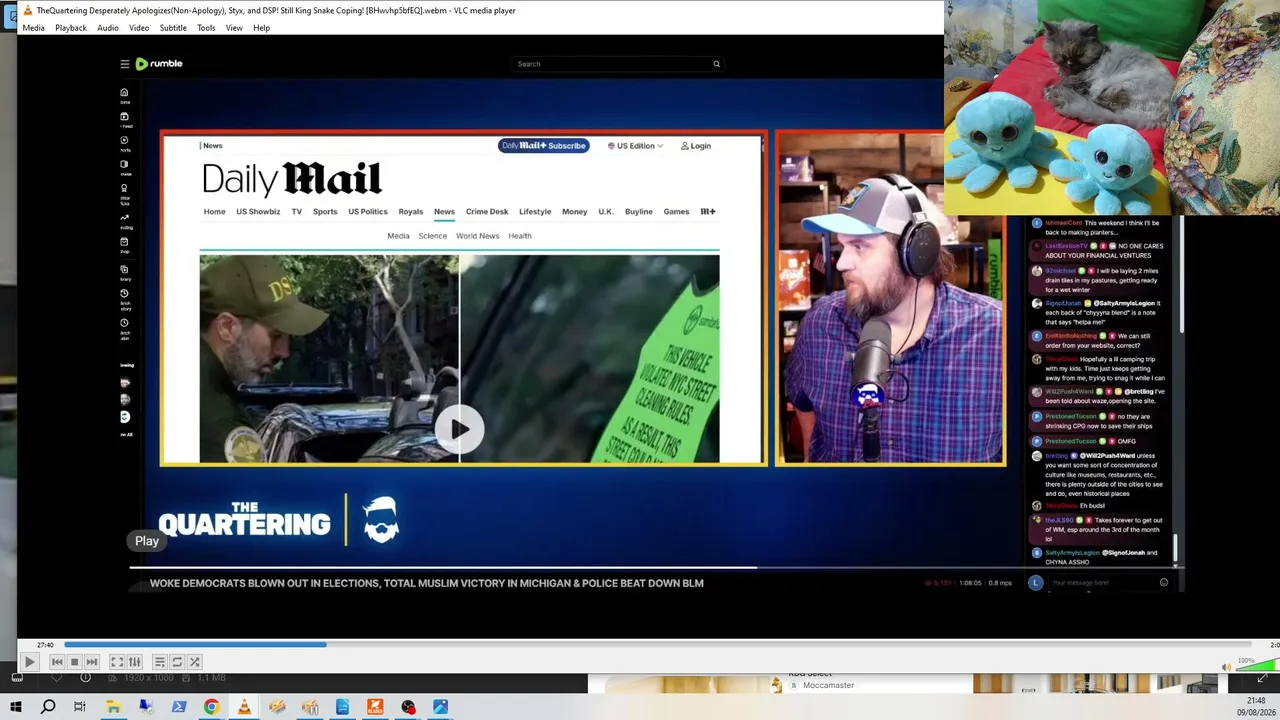Viewport: 1280px width, 720px height.
Task: Click the VLC Play button
Action: 29,662
